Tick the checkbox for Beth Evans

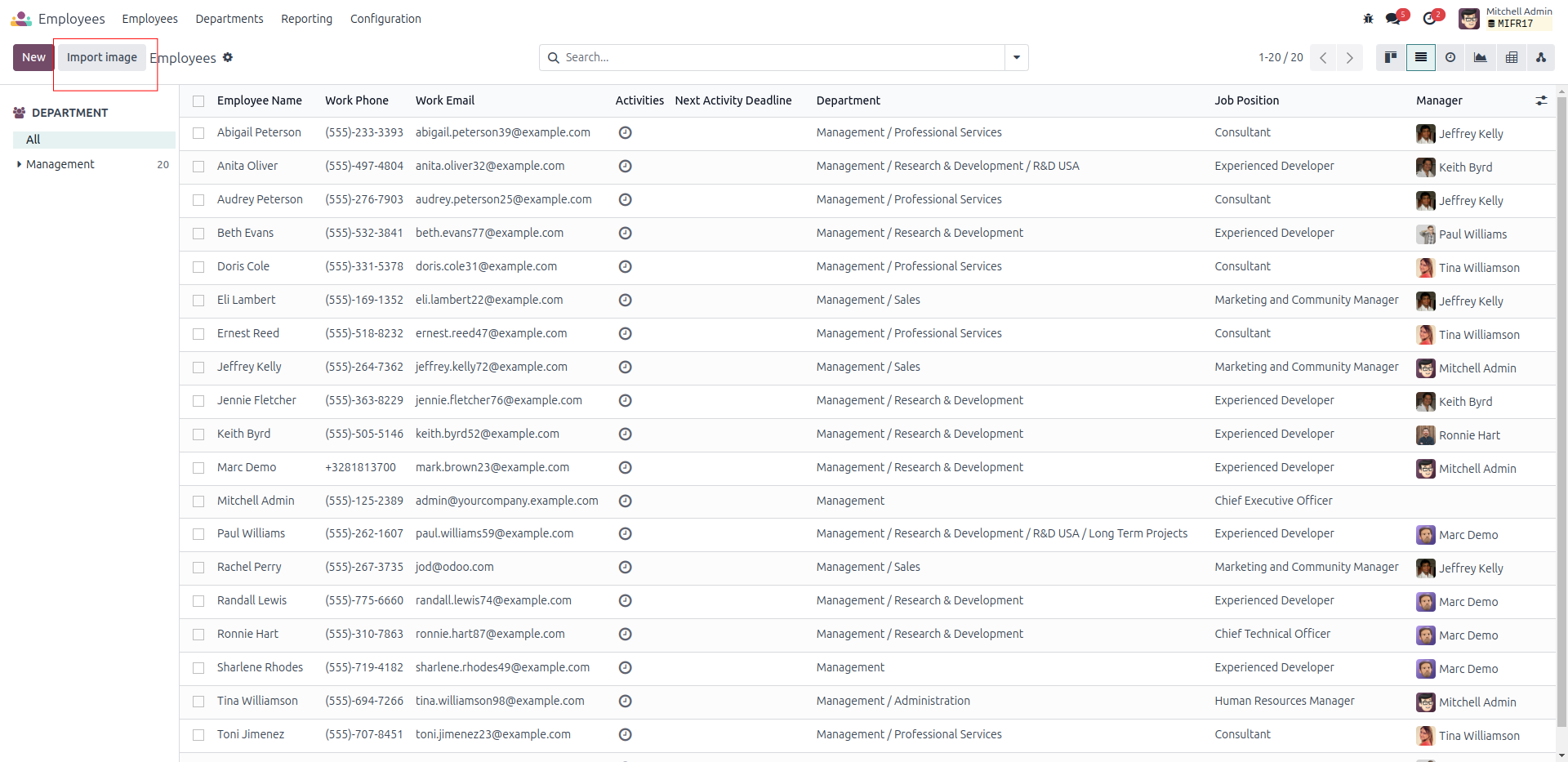point(198,234)
